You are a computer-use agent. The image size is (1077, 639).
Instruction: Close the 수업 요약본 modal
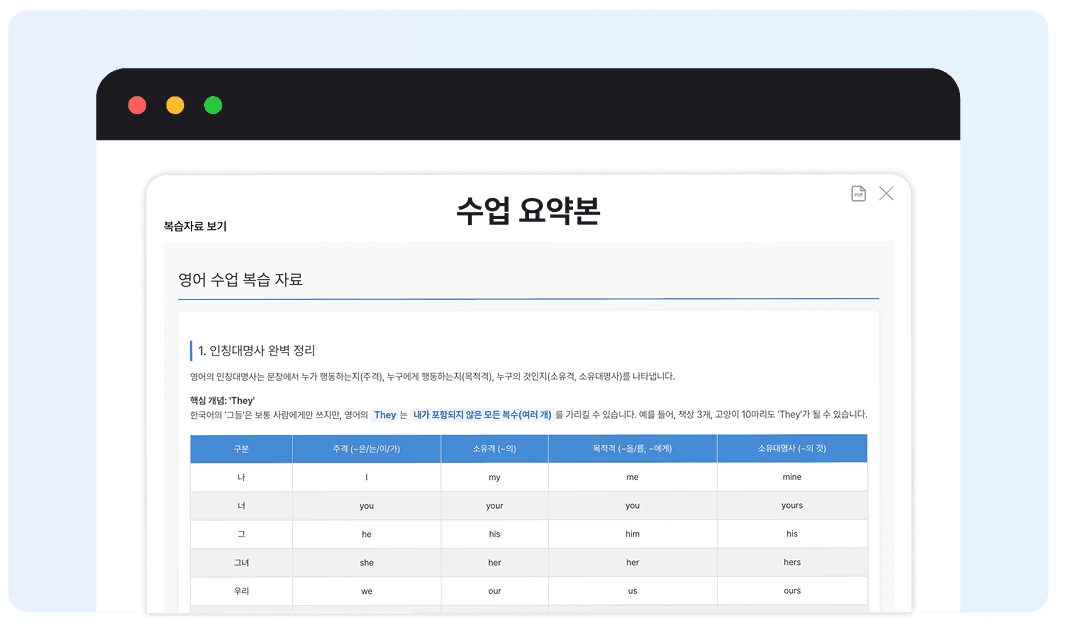886,194
